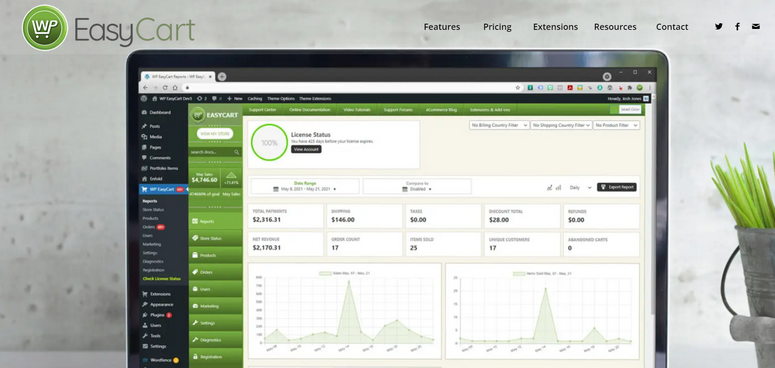This screenshot has width=775, height=368.
Task: Open the eCommerce Blog tab
Action: 441,110
